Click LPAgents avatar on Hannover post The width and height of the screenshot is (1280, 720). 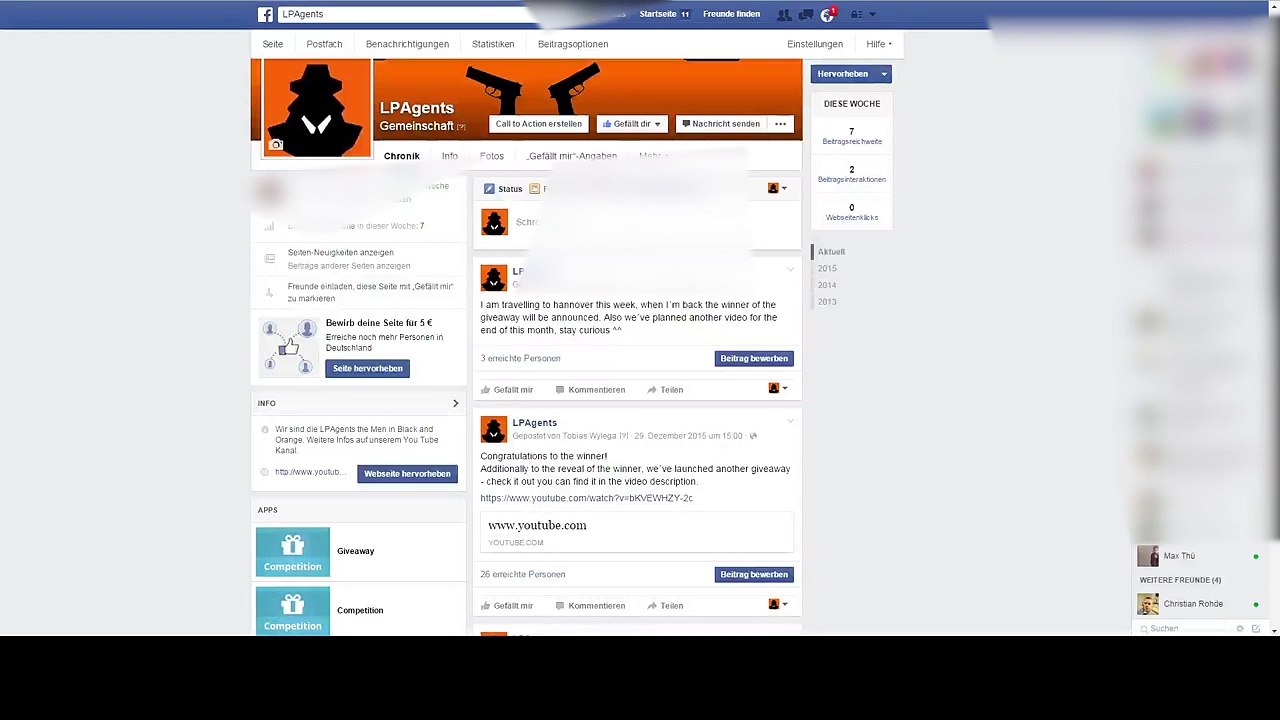494,277
